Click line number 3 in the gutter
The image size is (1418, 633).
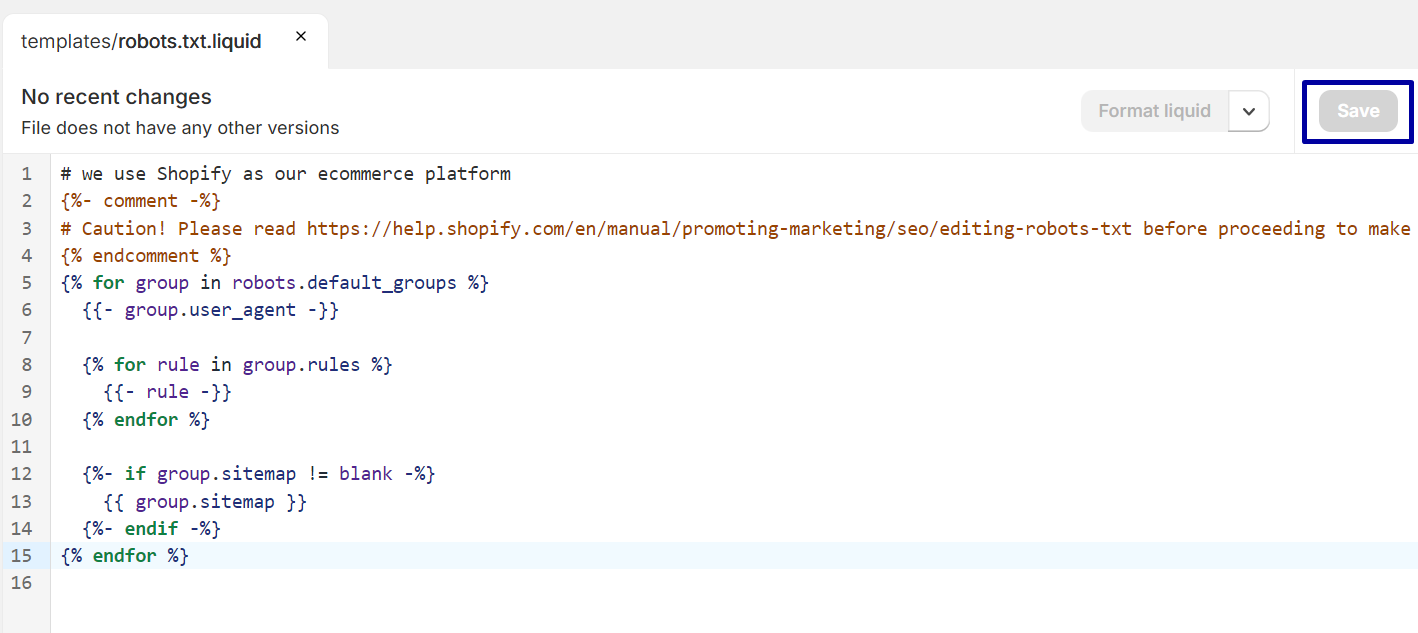[x=27, y=228]
